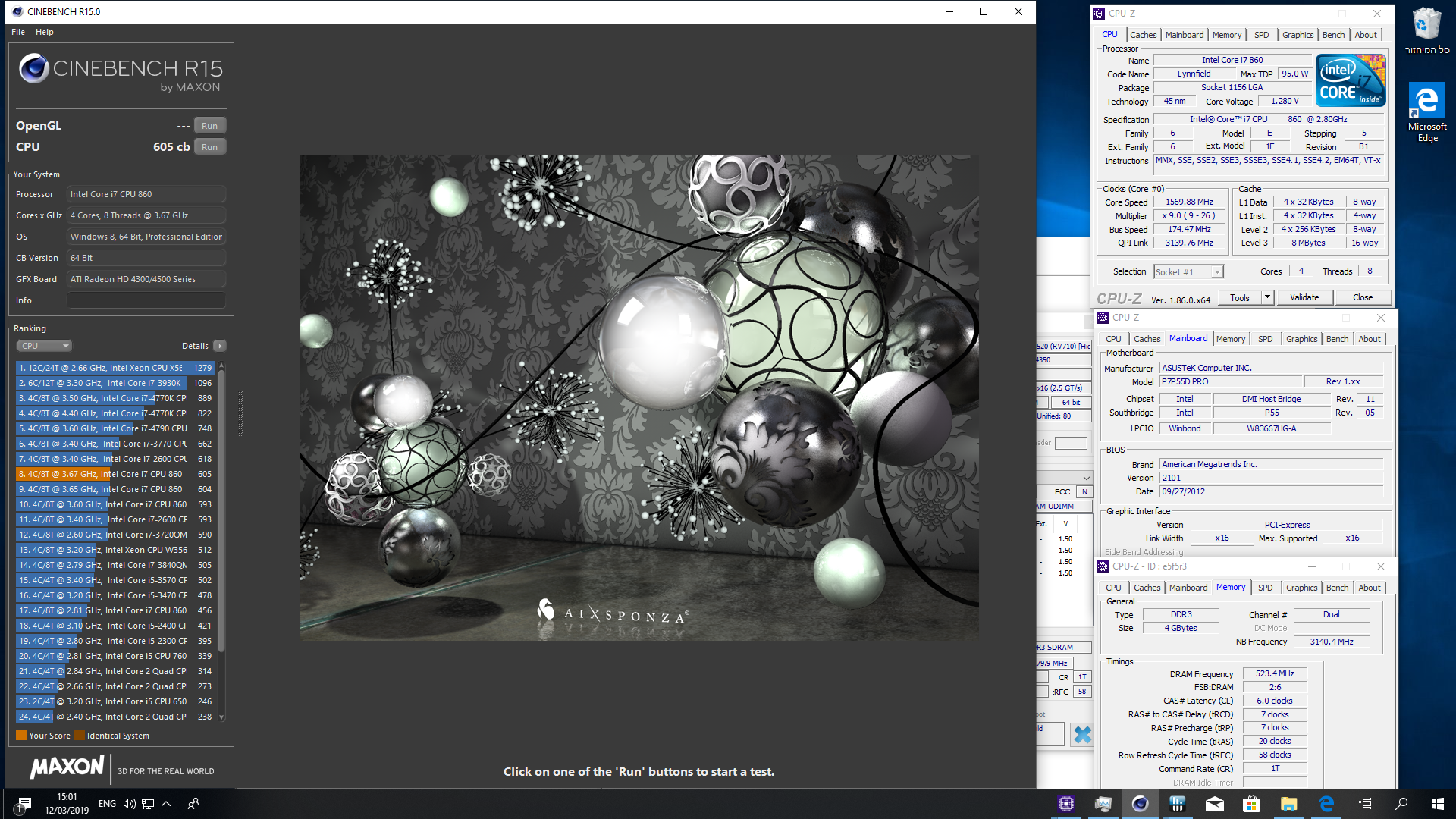Open Microsoft Edge desktop shortcut
Viewport: 1456px width, 819px height.
[x=1427, y=112]
